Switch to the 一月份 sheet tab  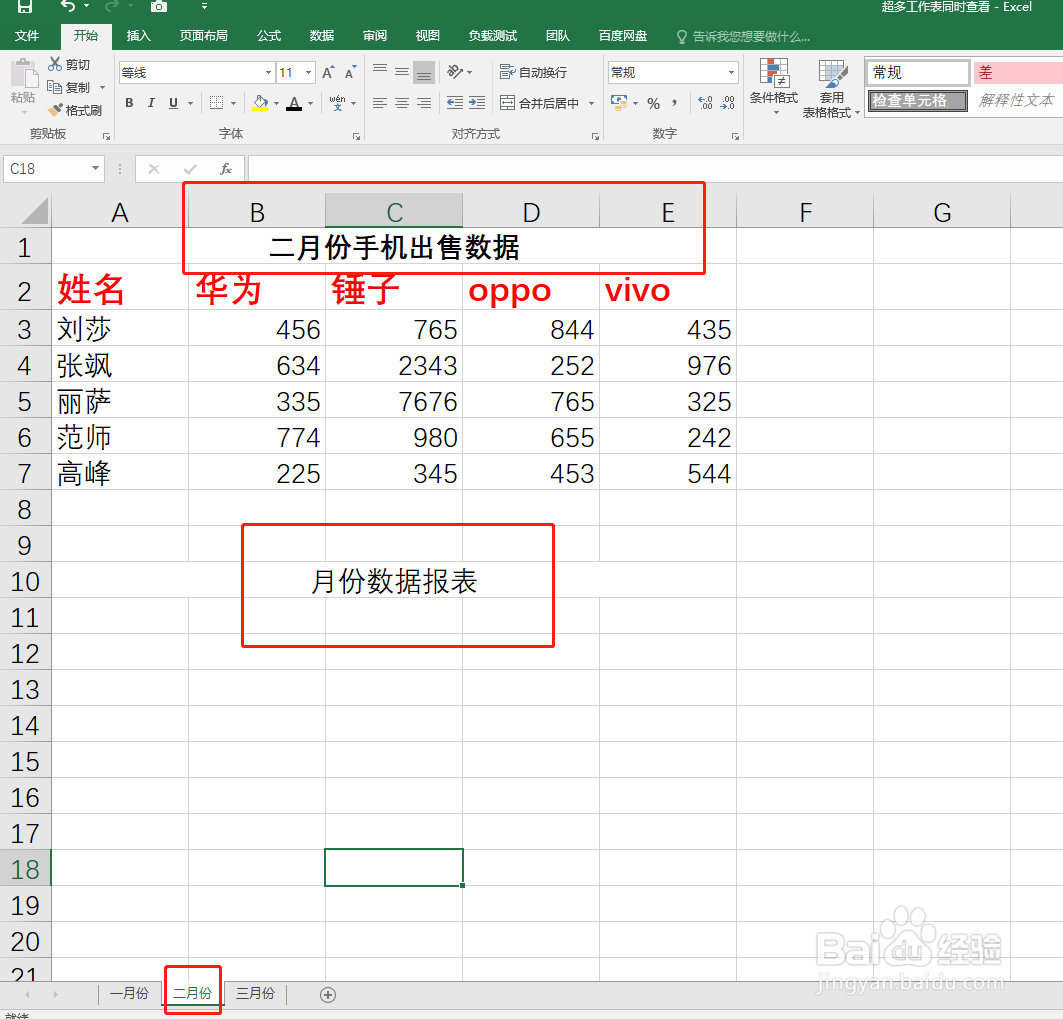tap(129, 993)
